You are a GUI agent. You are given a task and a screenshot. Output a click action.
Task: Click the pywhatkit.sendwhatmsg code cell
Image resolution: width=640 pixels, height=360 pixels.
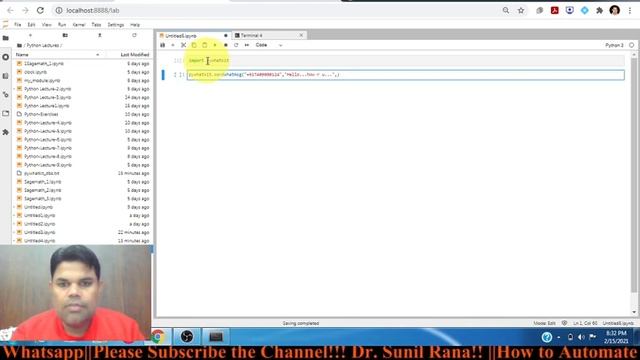click(x=405, y=75)
